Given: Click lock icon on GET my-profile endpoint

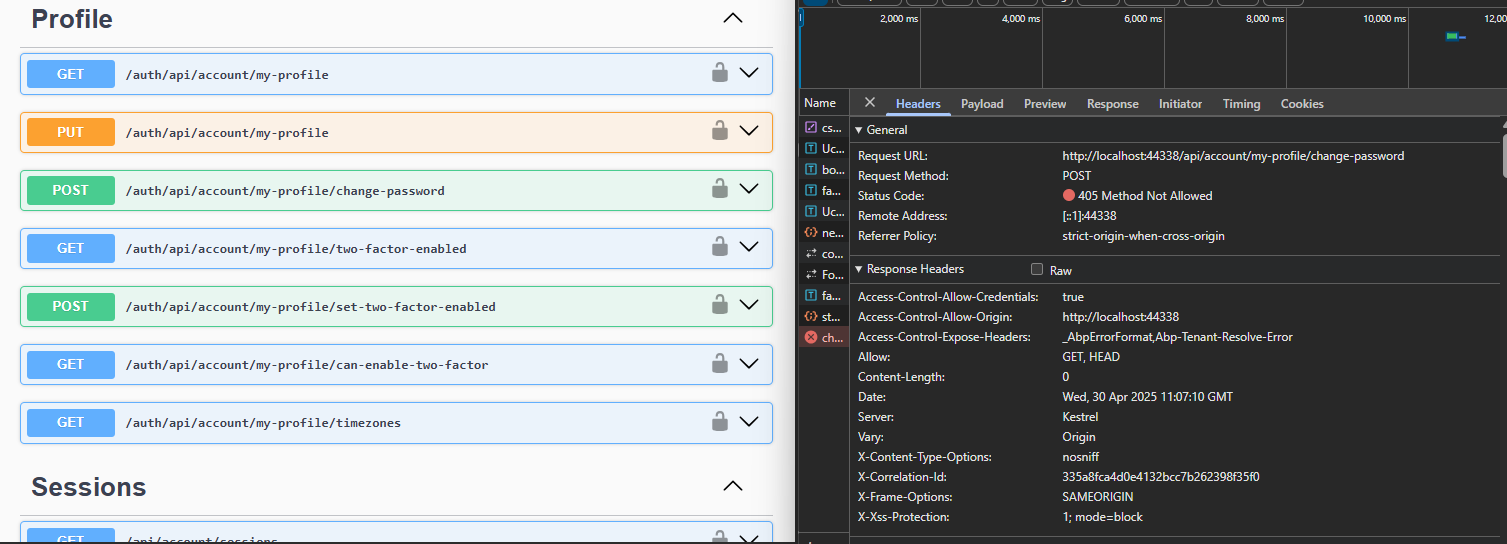Looking at the screenshot, I should tap(718, 73).
